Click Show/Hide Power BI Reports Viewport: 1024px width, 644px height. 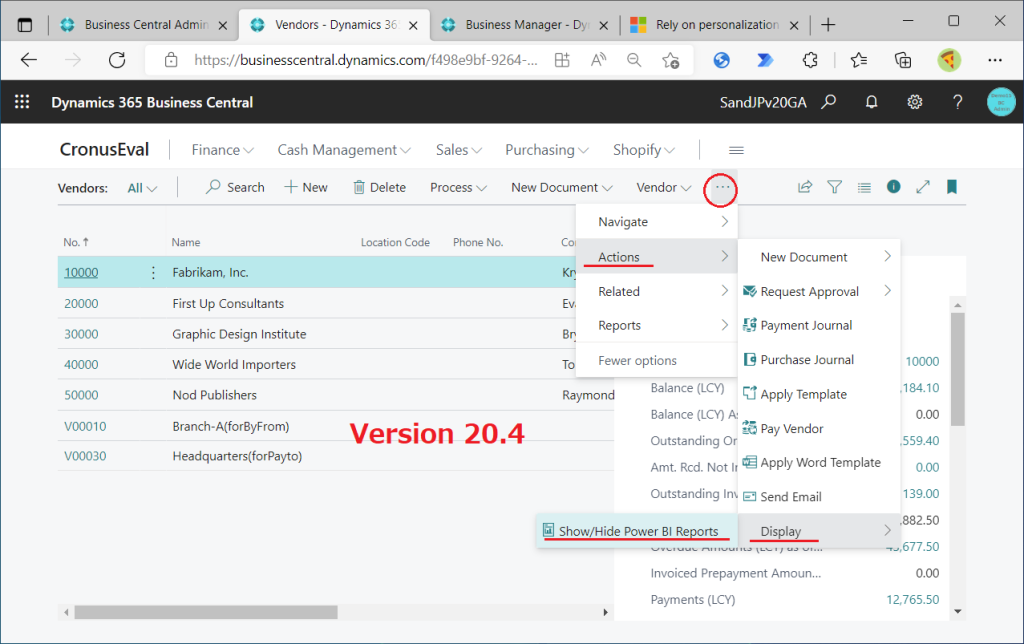(x=637, y=531)
